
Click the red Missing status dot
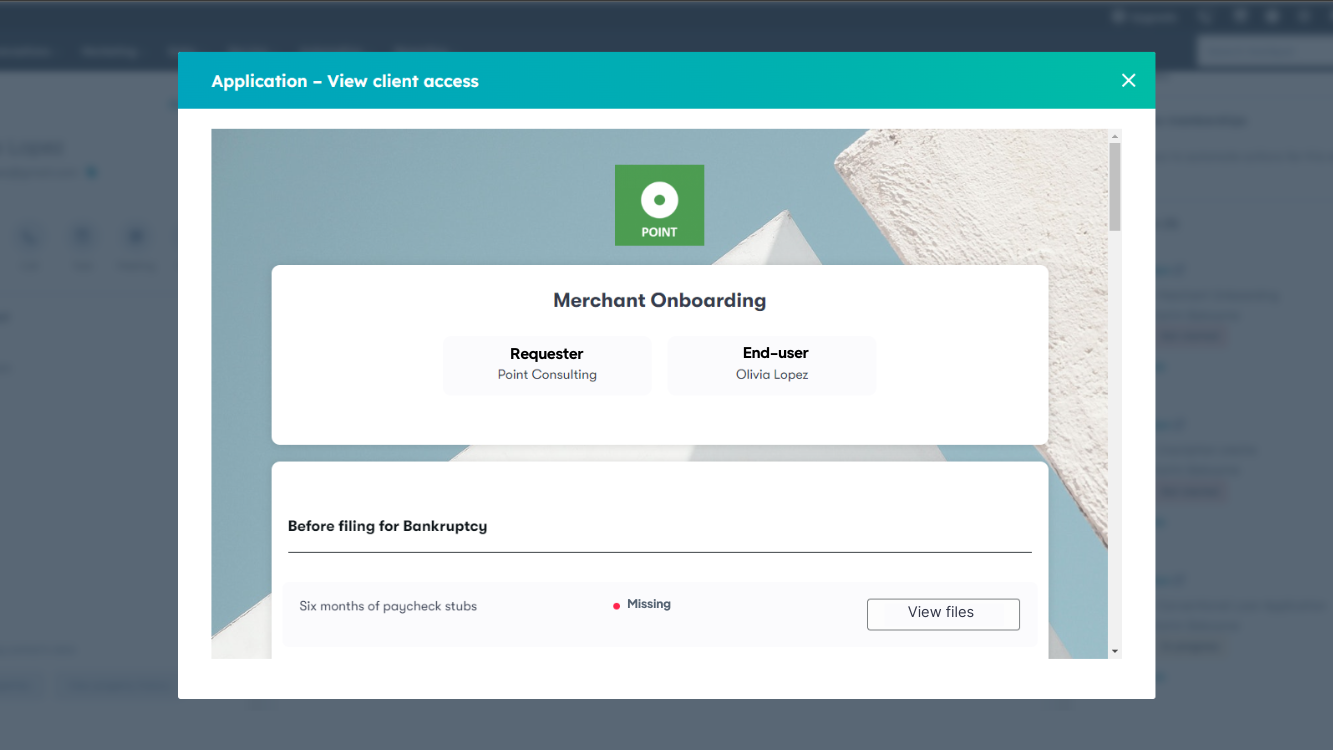[616, 606]
